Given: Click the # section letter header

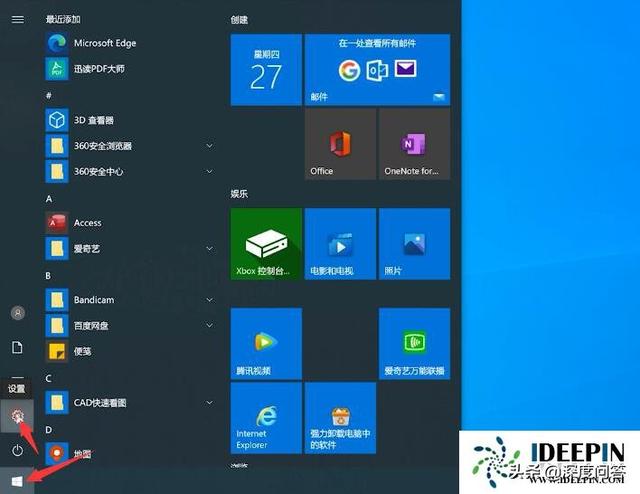Looking at the screenshot, I should tap(49, 96).
